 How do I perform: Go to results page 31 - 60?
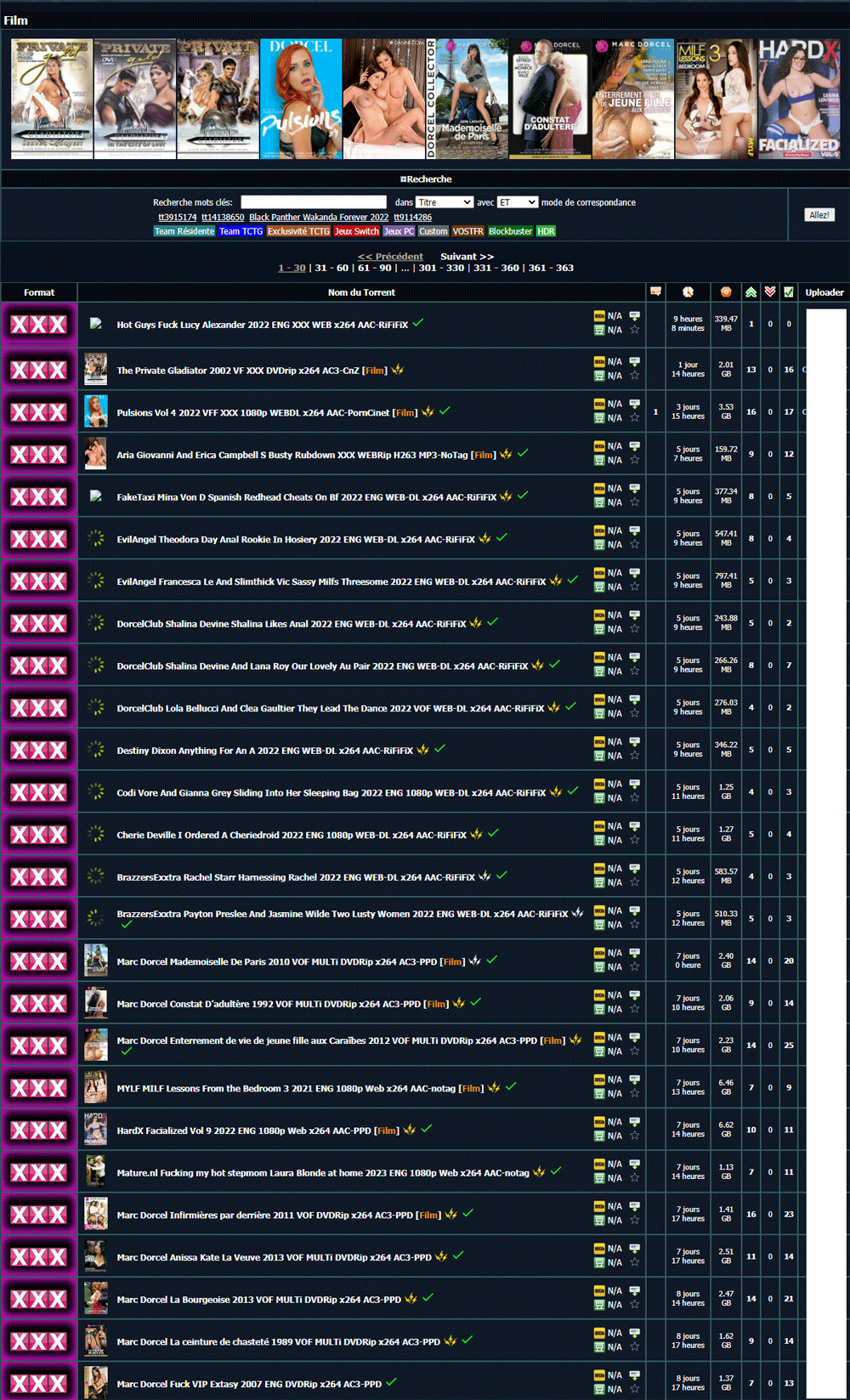(331, 268)
